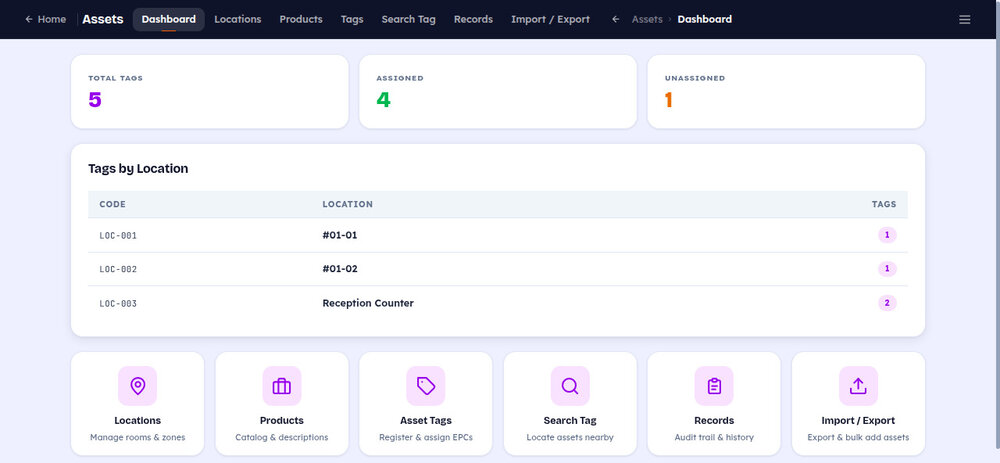1000x463 pixels.
Task: Click the Tags by Location heading
Action: coord(138,169)
